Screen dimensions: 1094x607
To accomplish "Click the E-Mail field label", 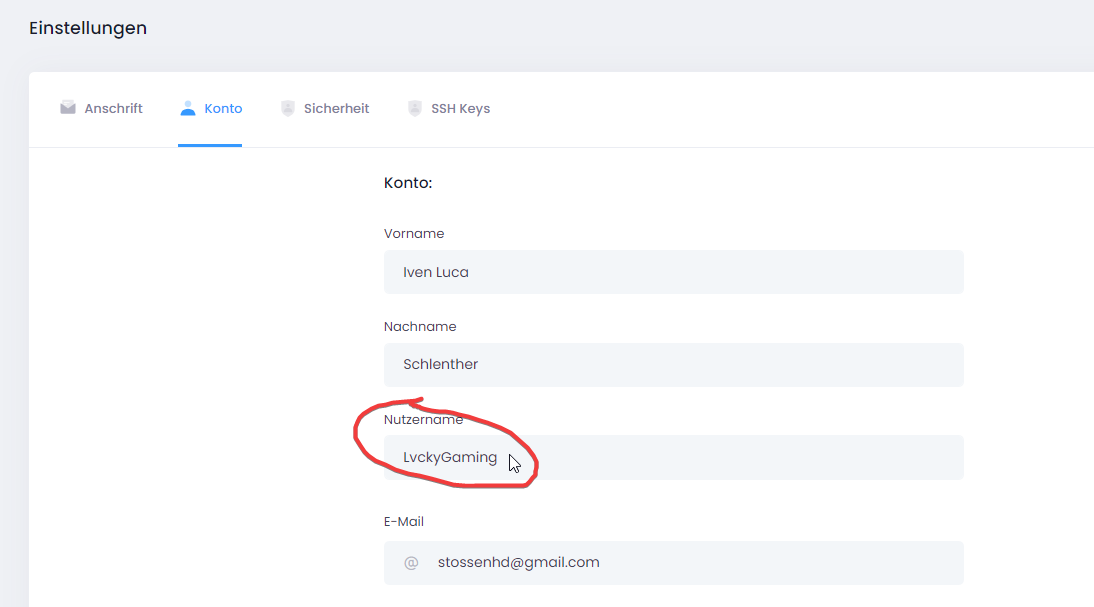I will (x=404, y=521).
